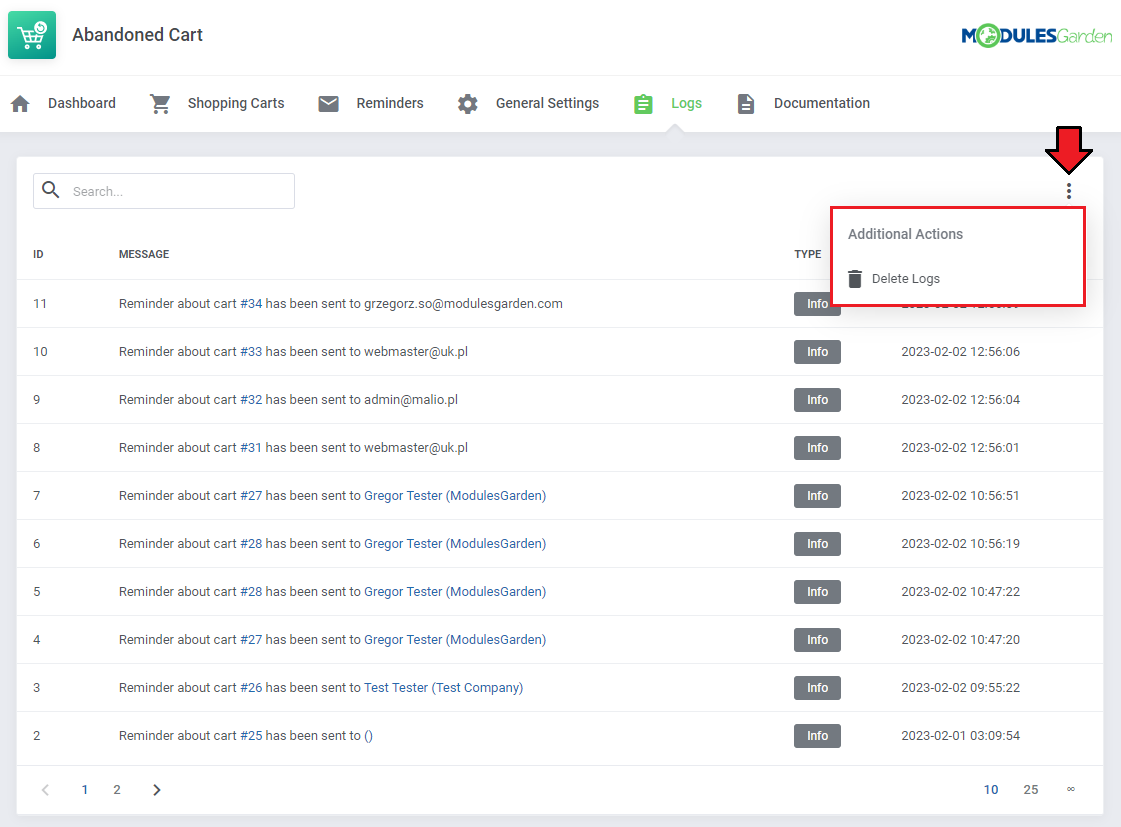This screenshot has width=1121, height=827.
Task: Click the ModulesGarden logo
Action: click(x=1037, y=35)
